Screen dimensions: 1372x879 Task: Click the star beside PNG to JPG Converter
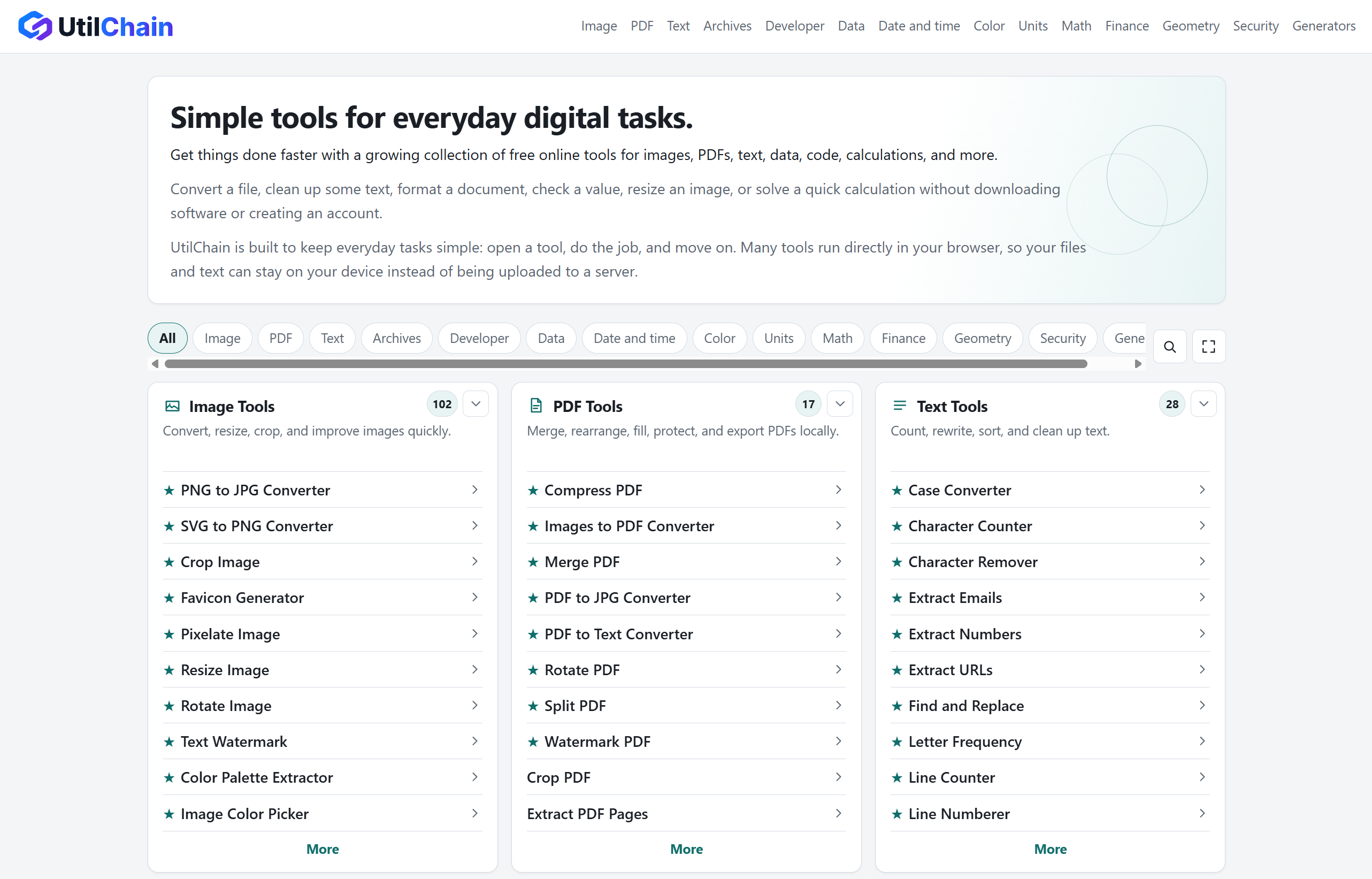coord(169,490)
